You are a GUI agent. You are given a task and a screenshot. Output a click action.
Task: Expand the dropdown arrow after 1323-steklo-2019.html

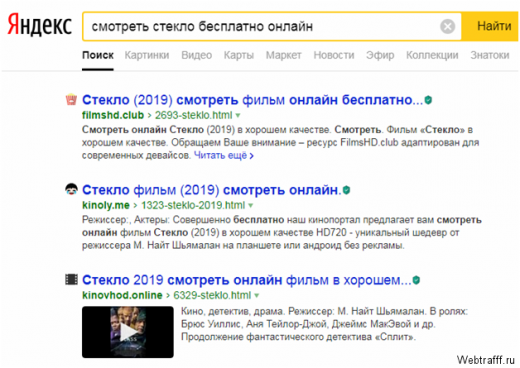tap(251, 206)
